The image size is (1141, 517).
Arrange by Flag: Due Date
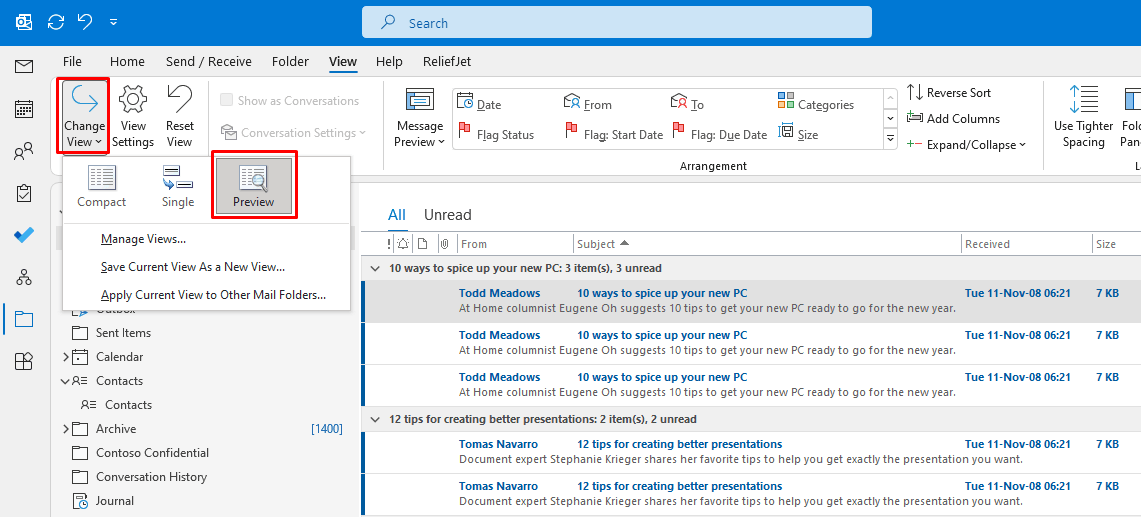[x=719, y=135]
